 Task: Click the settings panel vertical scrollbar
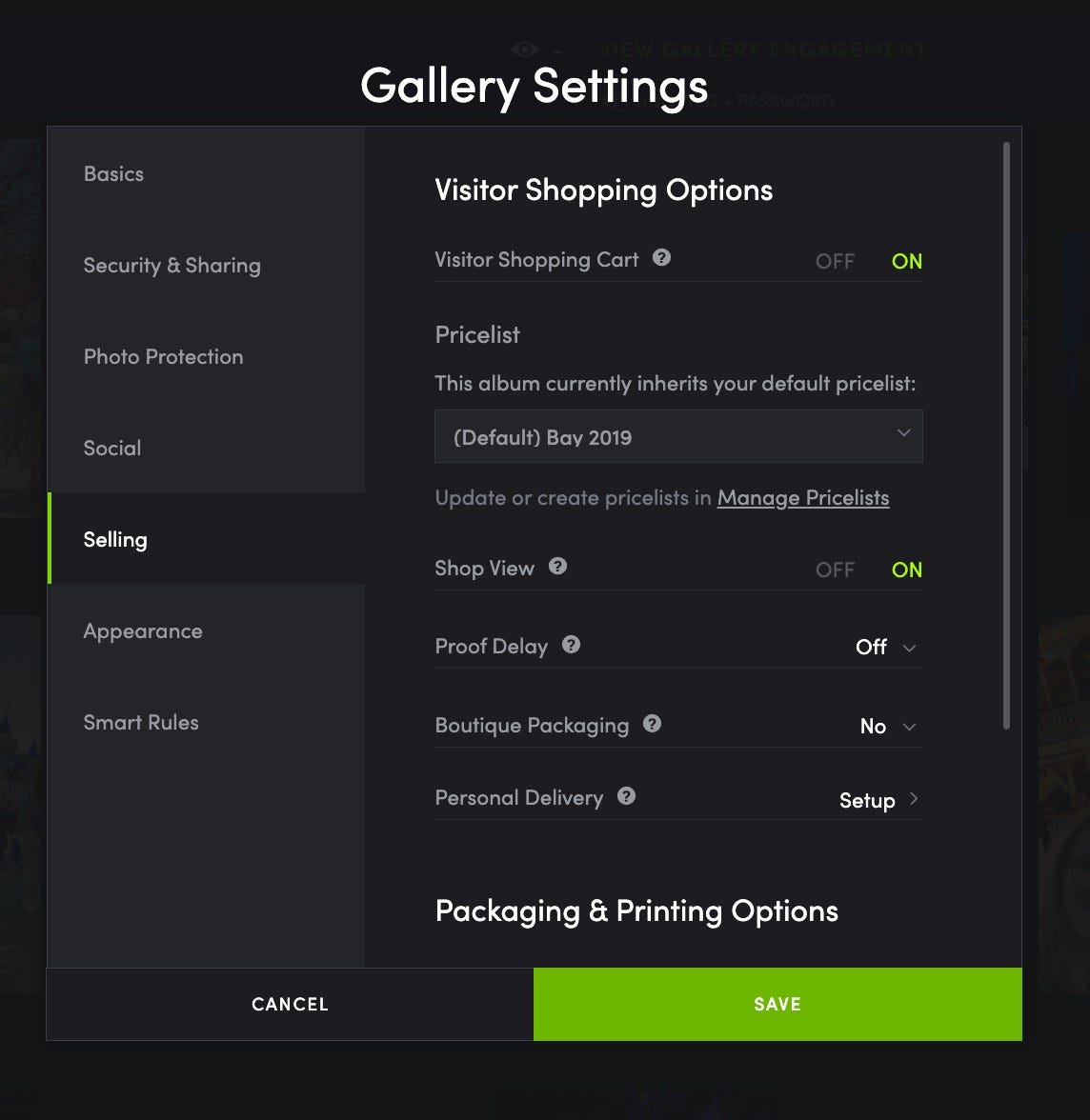pyautogui.click(x=1006, y=435)
